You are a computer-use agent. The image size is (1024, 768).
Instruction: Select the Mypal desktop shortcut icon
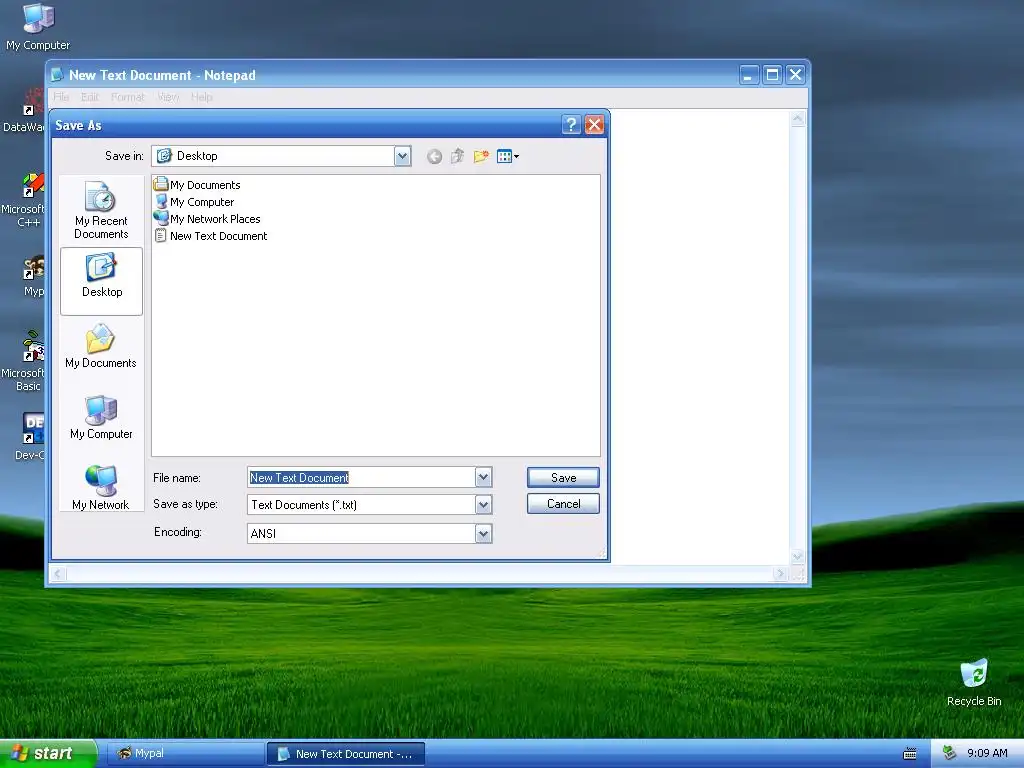pos(33,276)
